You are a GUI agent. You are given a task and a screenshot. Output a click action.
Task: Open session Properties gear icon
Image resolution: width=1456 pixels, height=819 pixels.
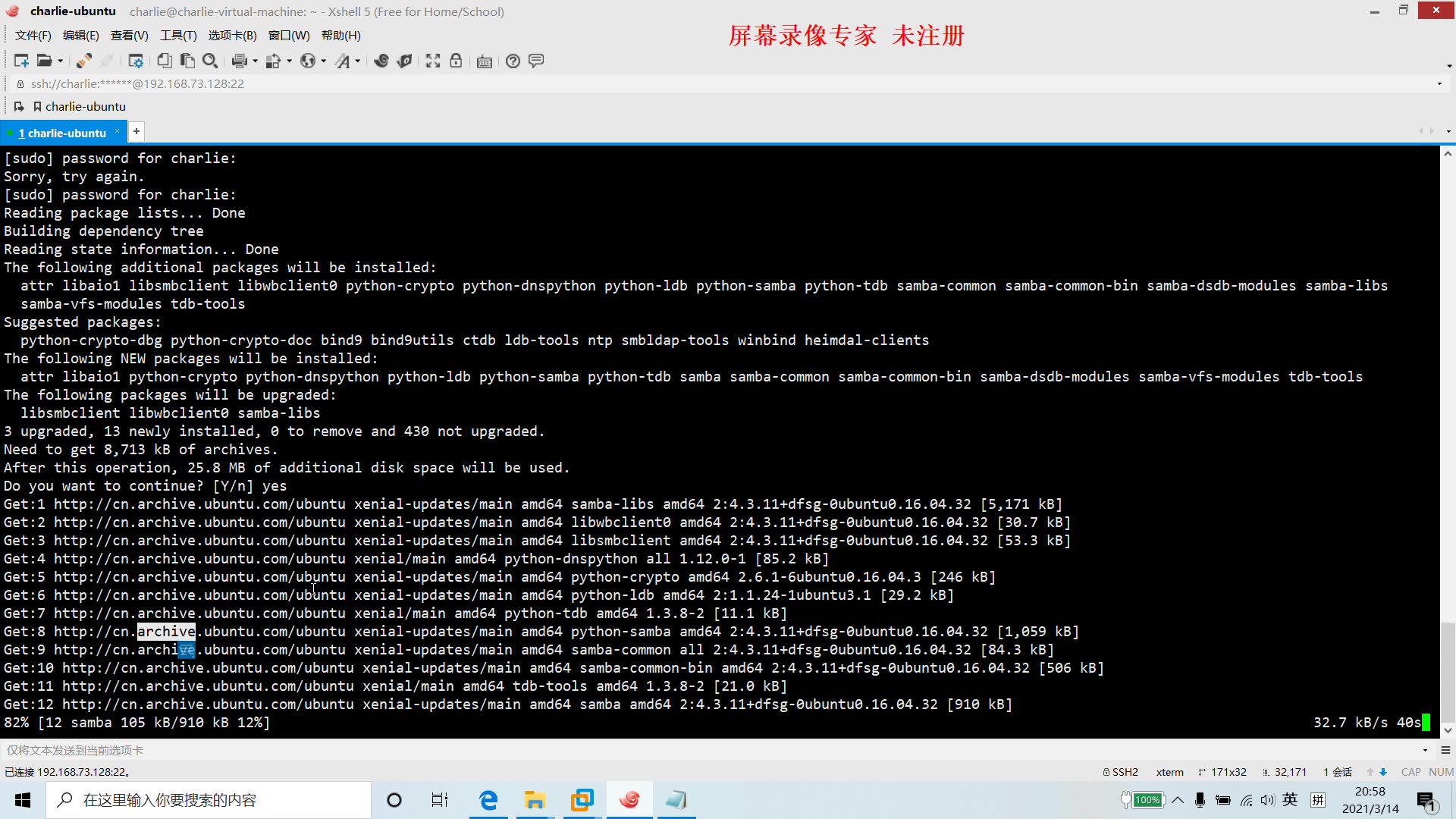[x=136, y=61]
